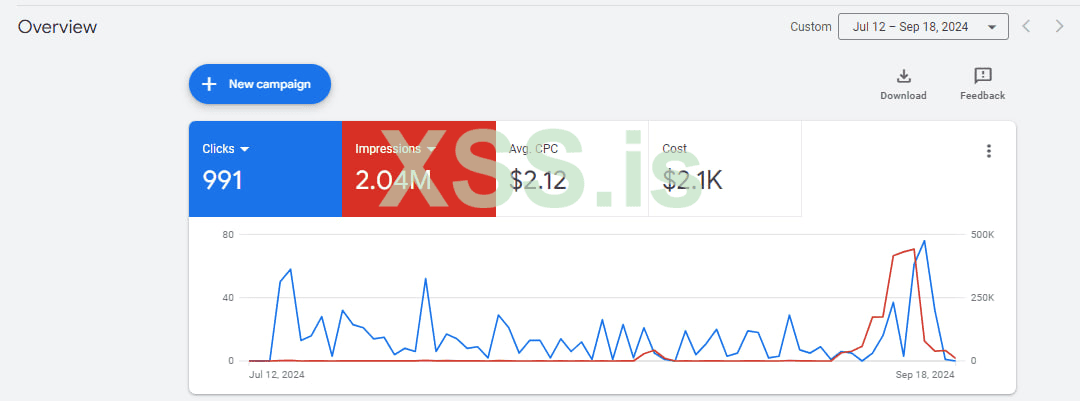Image resolution: width=1080 pixels, height=401 pixels.
Task: Click the 2.04M impressions value
Action: click(393, 181)
